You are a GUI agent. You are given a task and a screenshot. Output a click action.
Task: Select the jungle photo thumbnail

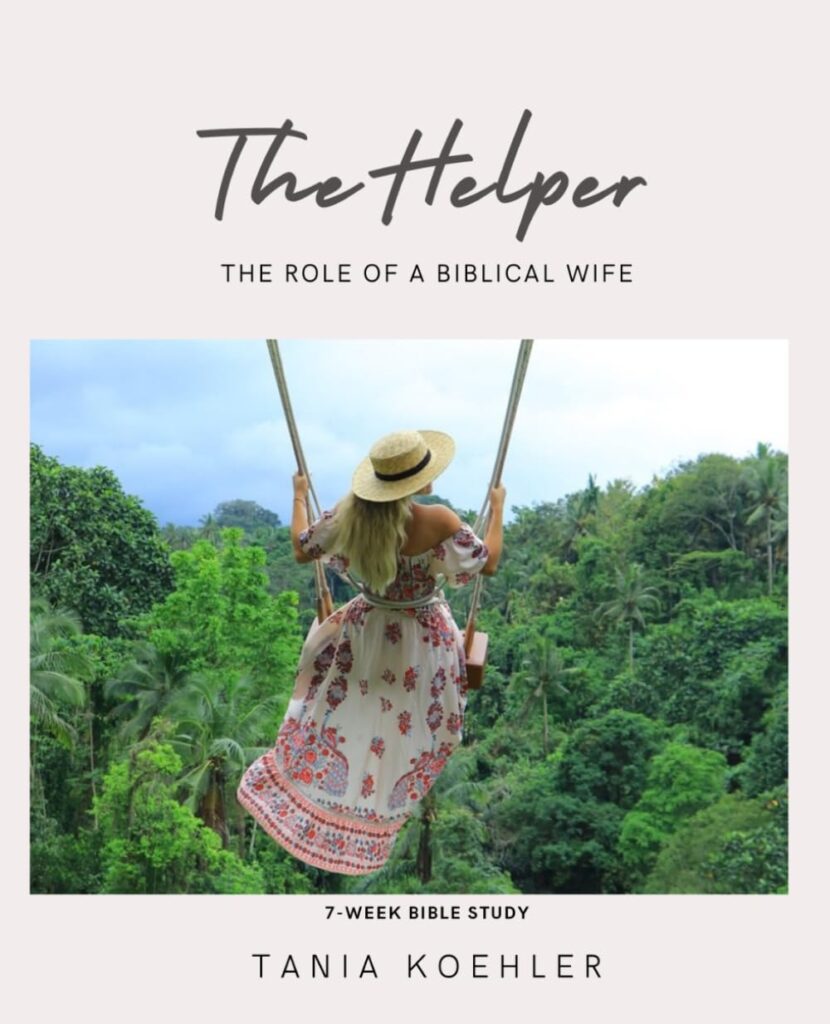point(409,616)
